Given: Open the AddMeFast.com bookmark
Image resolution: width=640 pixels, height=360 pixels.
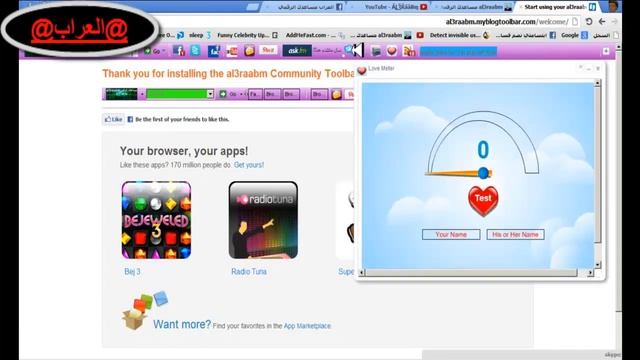Looking at the screenshot, I should click(x=316, y=36).
